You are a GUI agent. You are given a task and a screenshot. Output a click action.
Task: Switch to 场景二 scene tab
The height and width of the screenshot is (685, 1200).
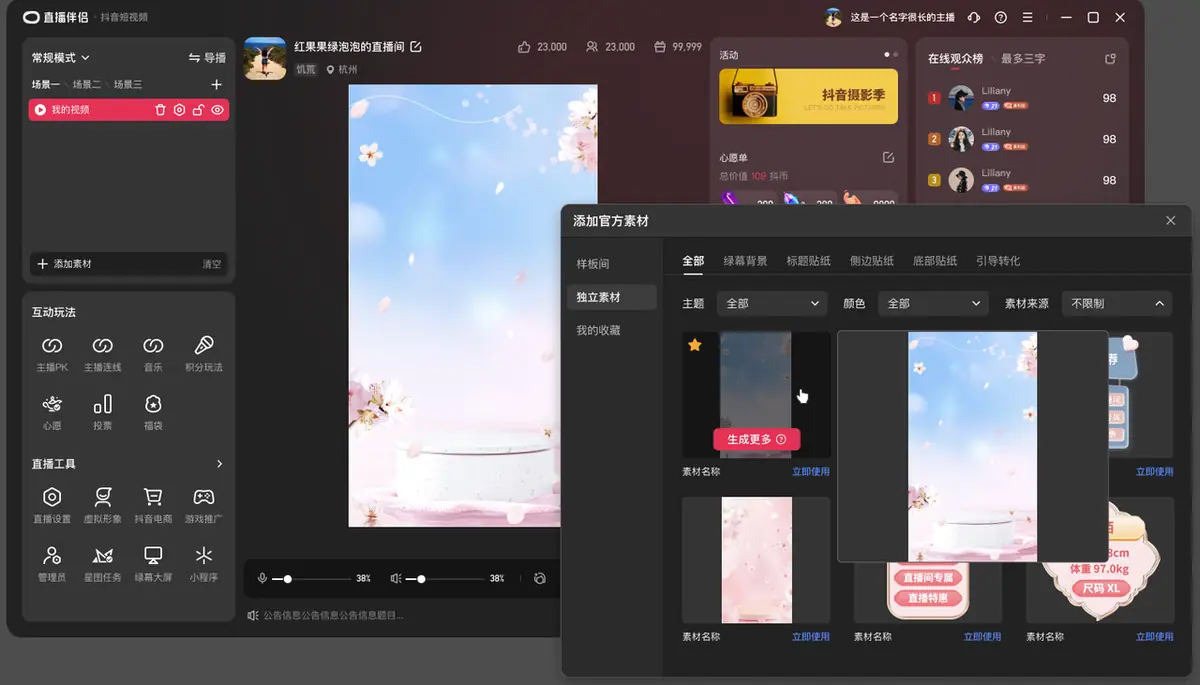pos(87,85)
